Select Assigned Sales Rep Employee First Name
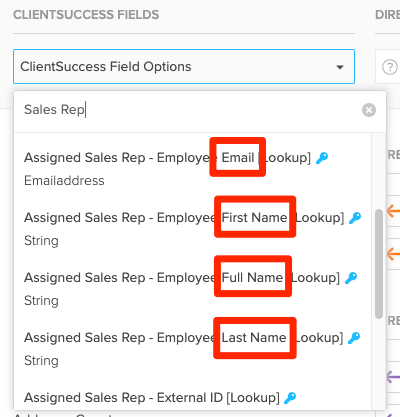Screen dimensions: 400x417 tap(193, 229)
